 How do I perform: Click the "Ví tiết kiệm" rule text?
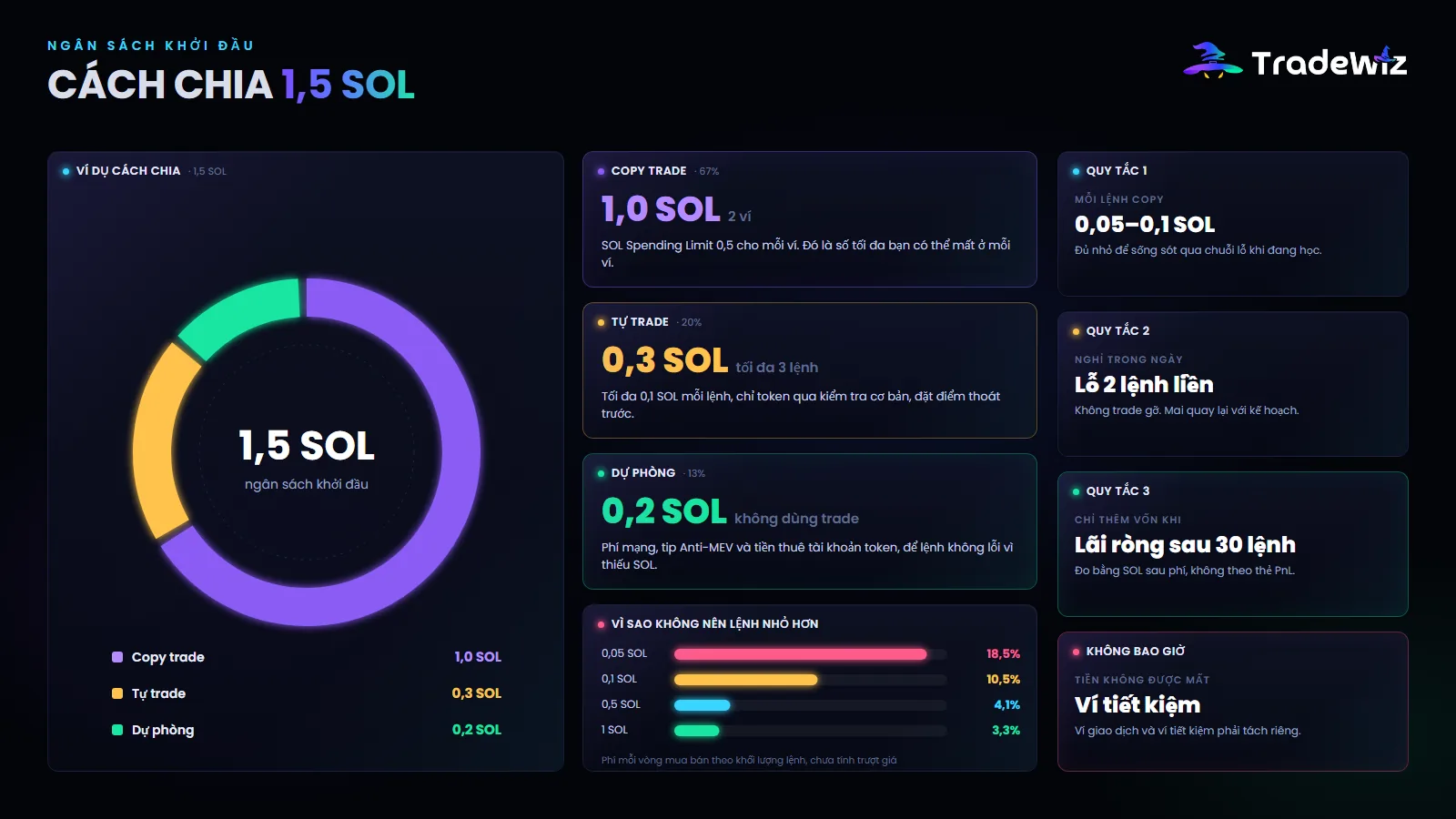point(1137,704)
